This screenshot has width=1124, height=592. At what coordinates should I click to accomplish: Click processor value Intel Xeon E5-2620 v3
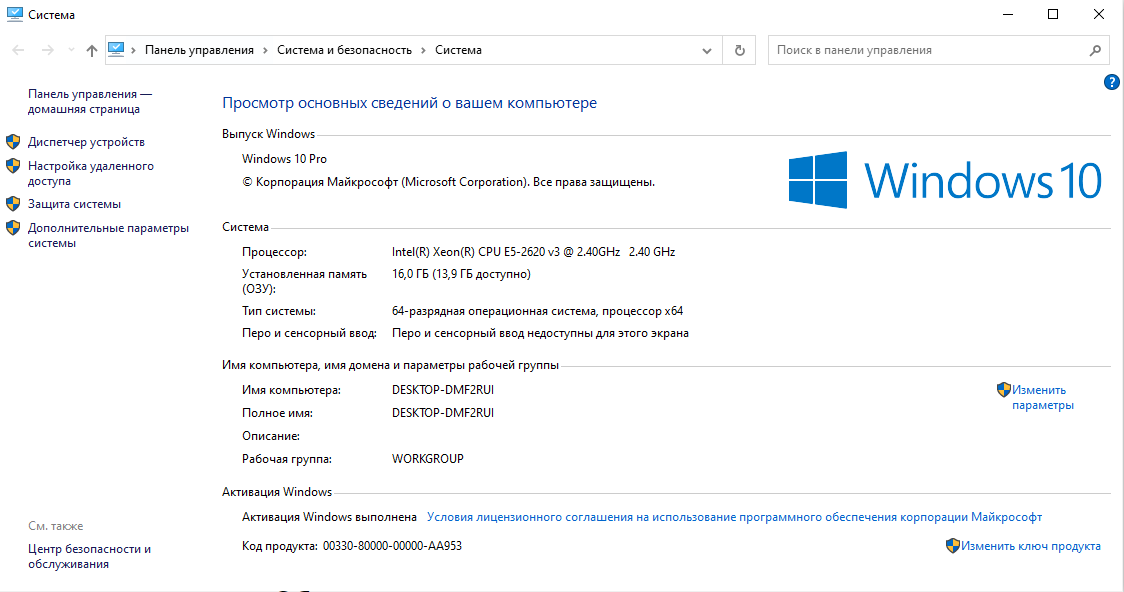click(533, 252)
